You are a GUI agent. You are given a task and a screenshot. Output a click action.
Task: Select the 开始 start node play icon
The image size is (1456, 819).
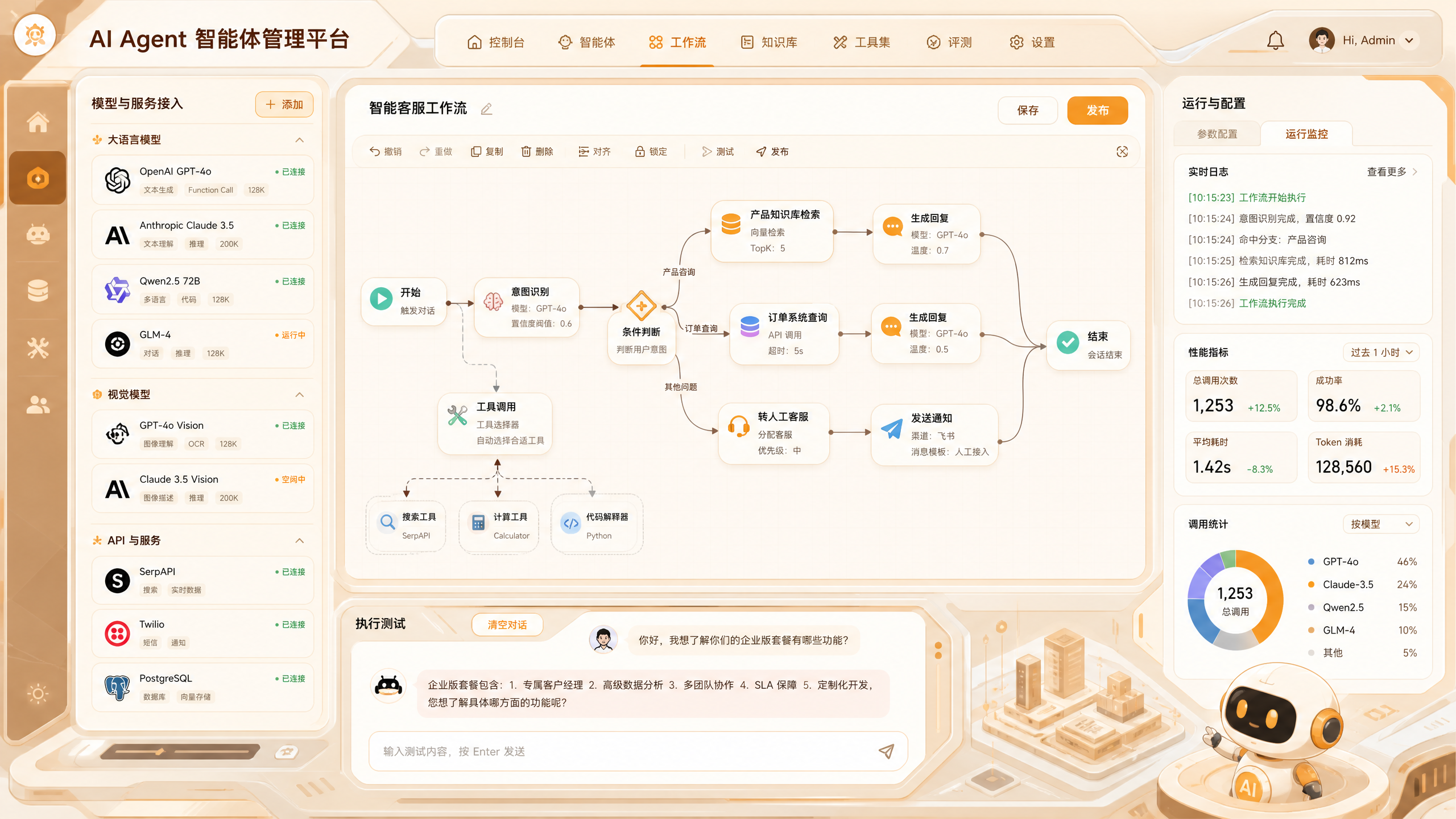[381, 299]
